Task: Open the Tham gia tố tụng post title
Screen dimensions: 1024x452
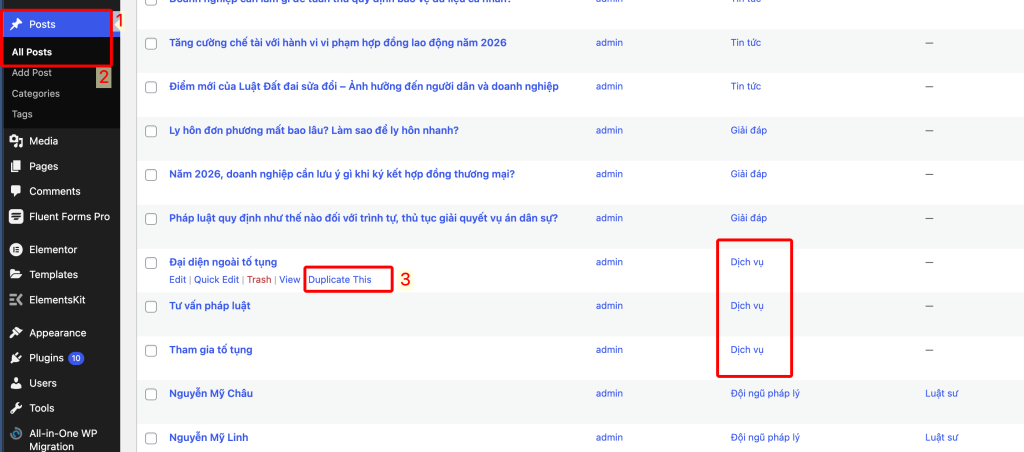Action: pos(210,350)
